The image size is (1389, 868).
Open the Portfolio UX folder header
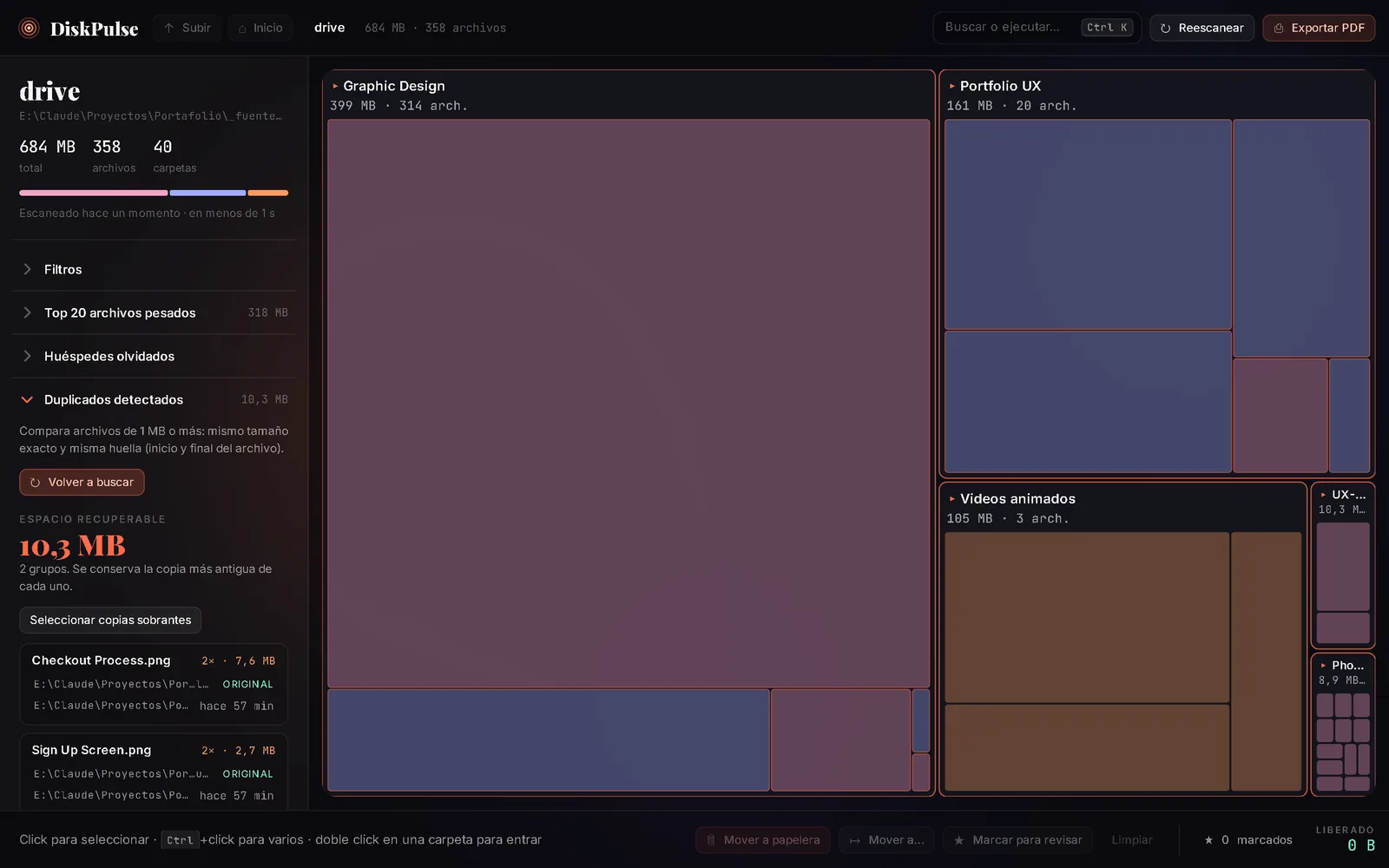[1157, 95]
